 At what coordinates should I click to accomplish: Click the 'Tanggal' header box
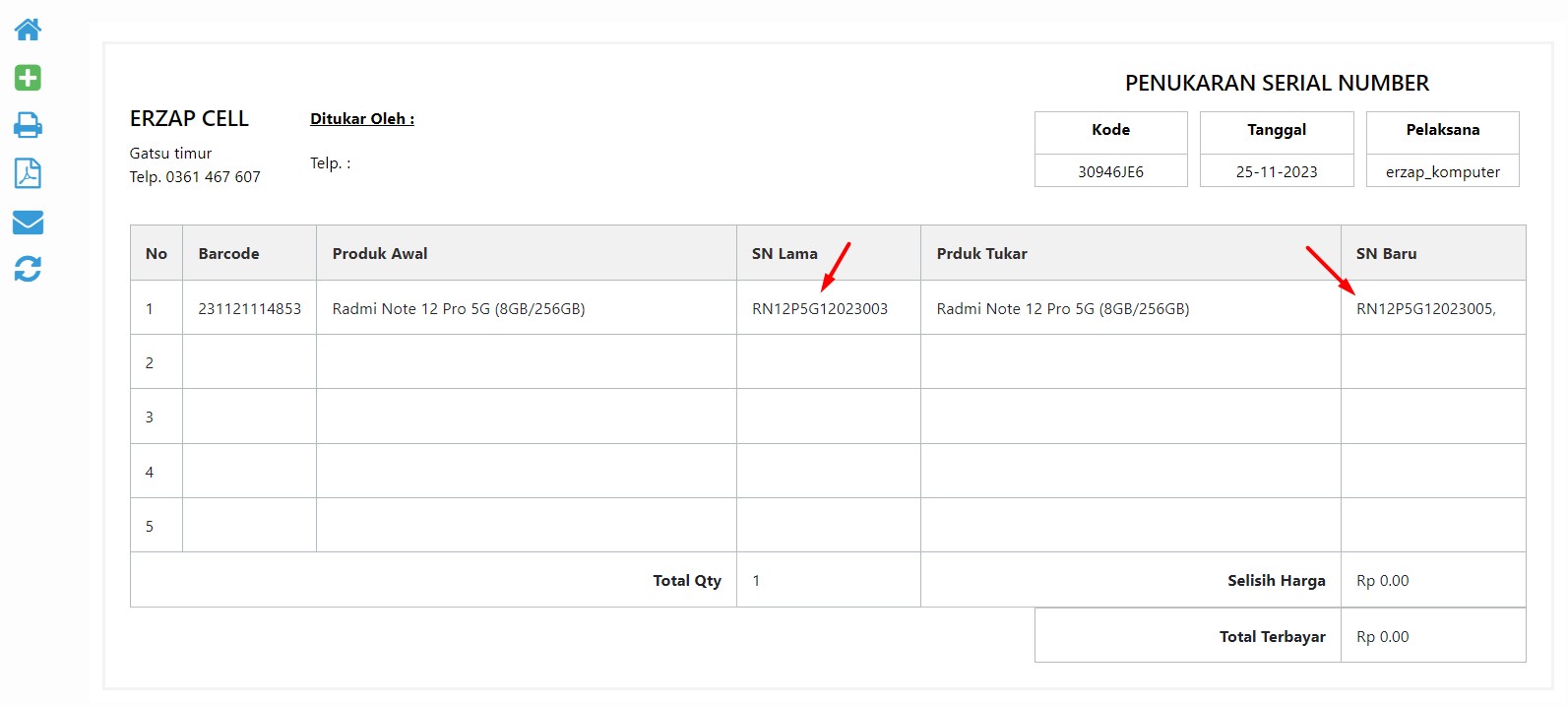click(x=1277, y=132)
